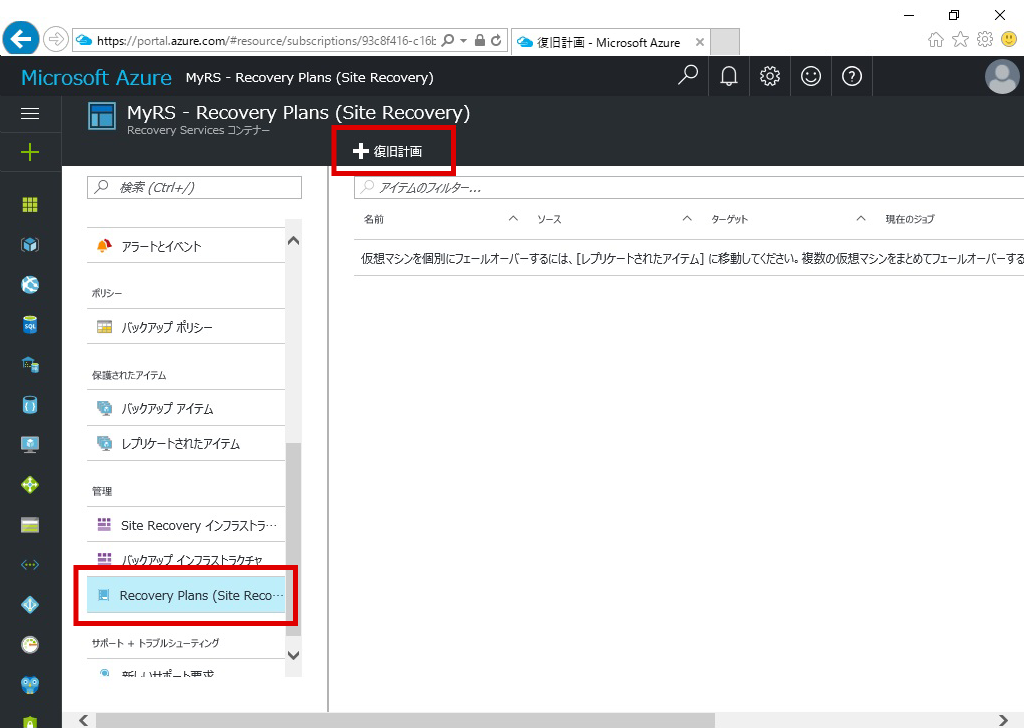Open レプリケートされたアイテム menu item
Viewport: 1024px width, 728px height.
[x=186, y=444]
